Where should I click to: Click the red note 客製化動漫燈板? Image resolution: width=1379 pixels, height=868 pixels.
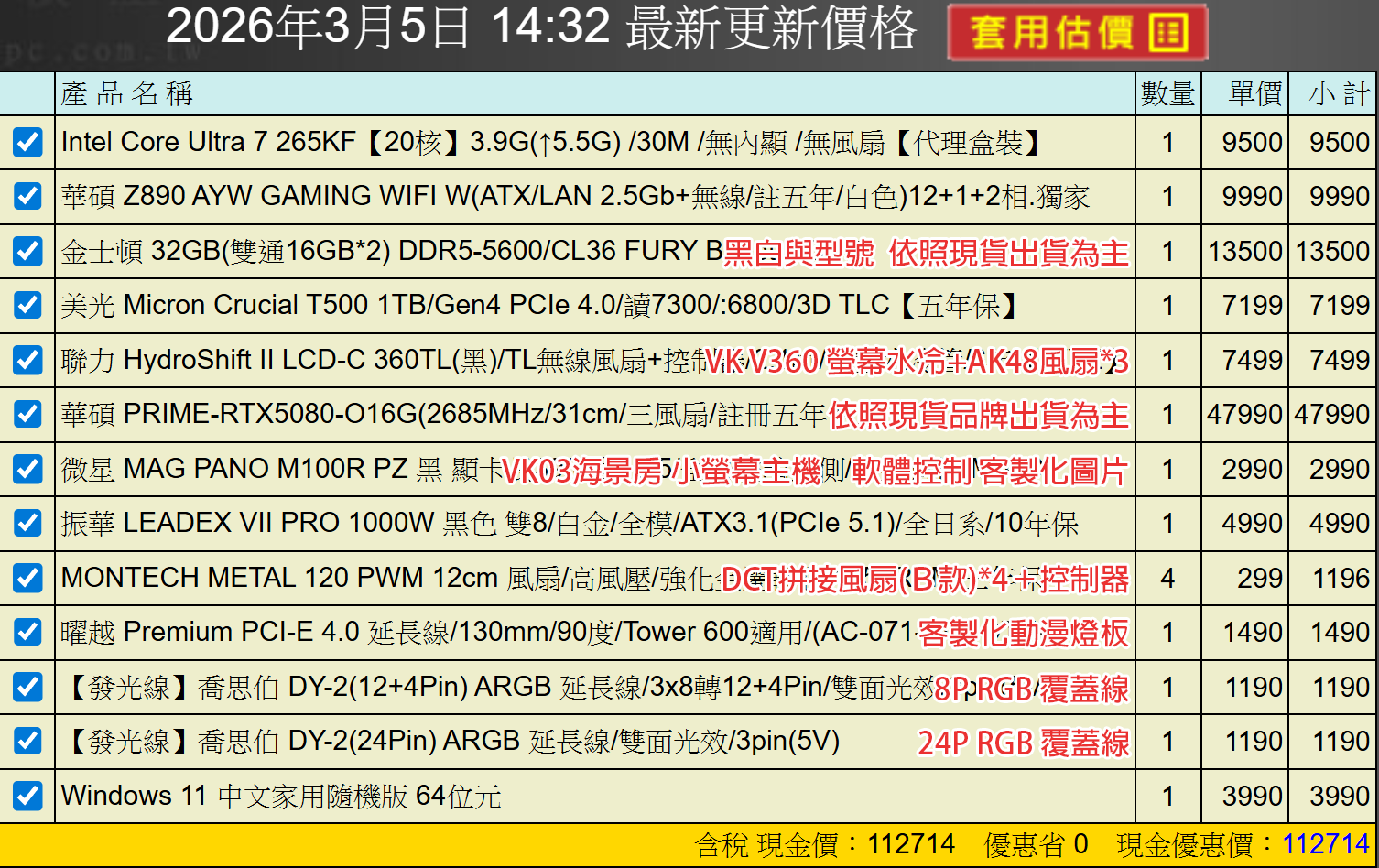(x=1024, y=634)
